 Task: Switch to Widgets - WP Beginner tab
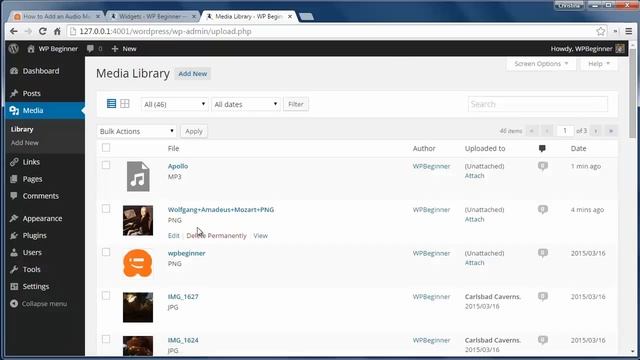[153, 16]
